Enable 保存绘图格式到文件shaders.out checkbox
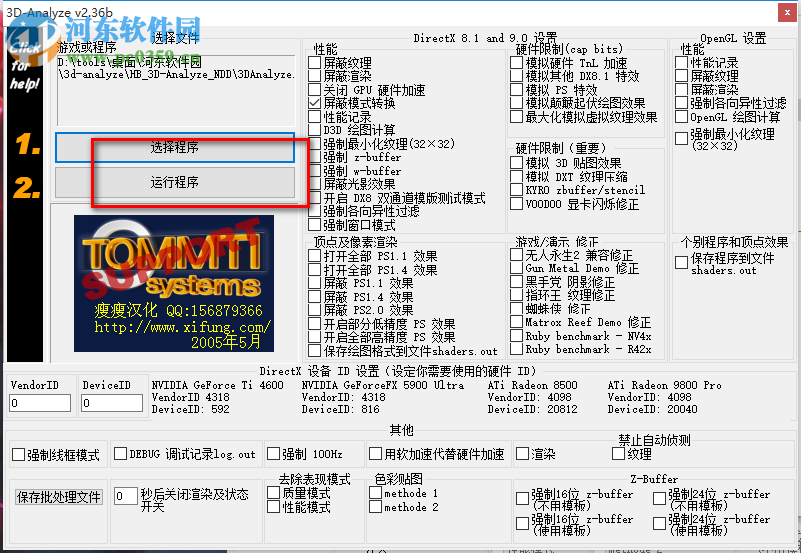The height and width of the screenshot is (553, 801). click(315, 351)
